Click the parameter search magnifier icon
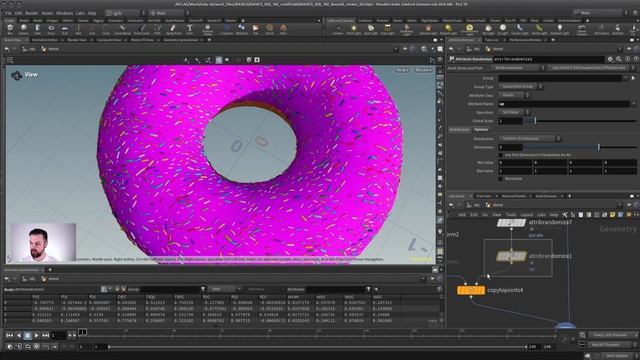Screen dimensions: 640x360 [x=619, y=59]
